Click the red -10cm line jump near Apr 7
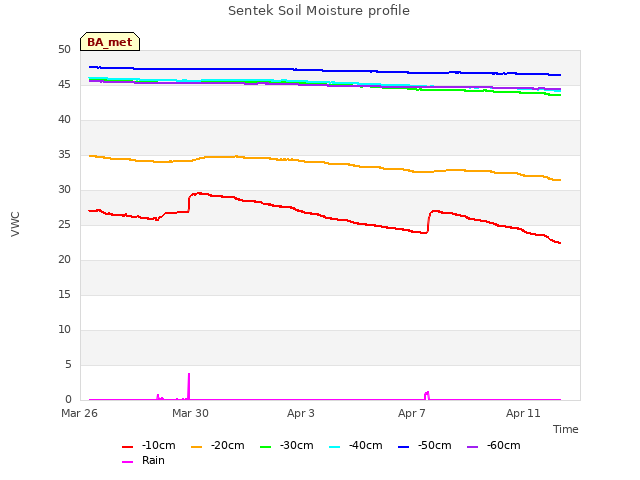Screen dimensions: 640x480 pyautogui.click(x=429, y=222)
